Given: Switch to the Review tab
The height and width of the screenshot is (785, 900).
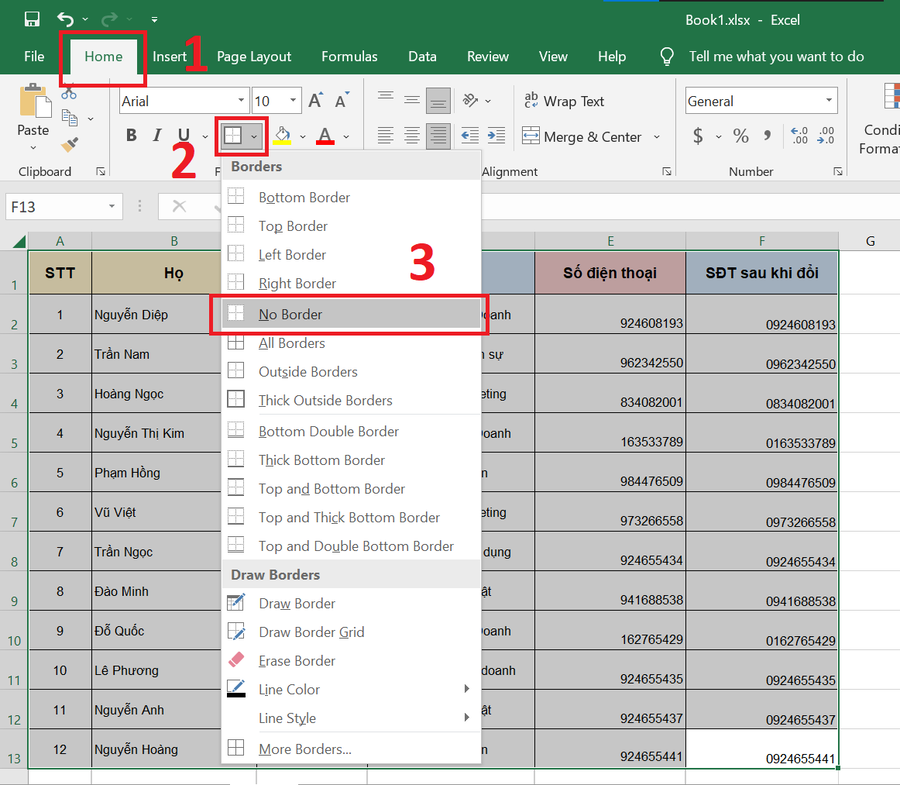Looking at the screenshot, I should [488, 56].
